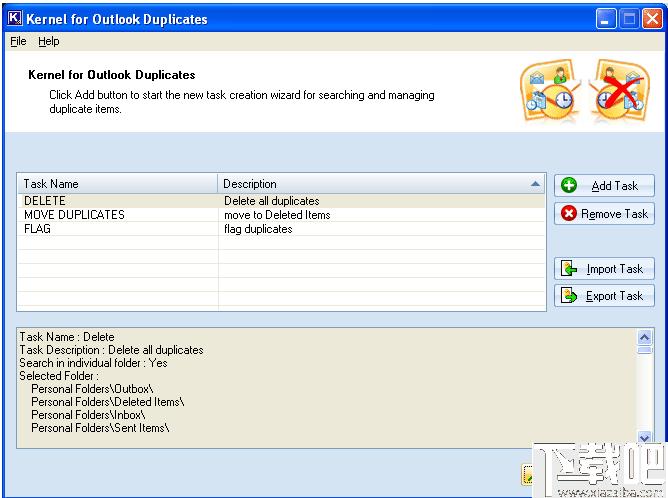668x498 pixels.
Task: Select the FLAG task row
Action: coord(281,229)
